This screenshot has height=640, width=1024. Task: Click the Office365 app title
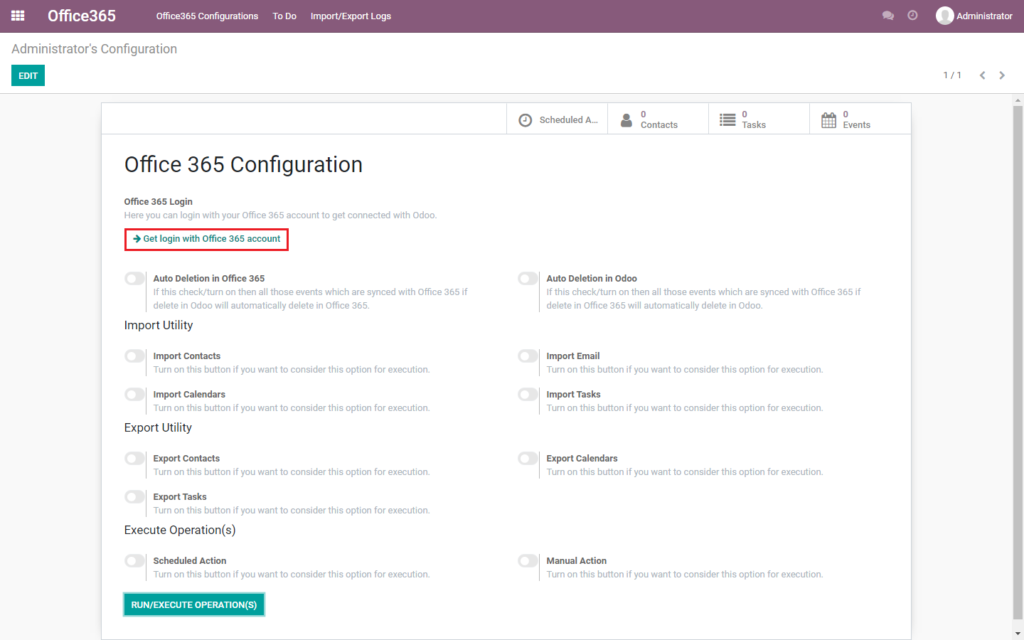[x=82, y=16]
